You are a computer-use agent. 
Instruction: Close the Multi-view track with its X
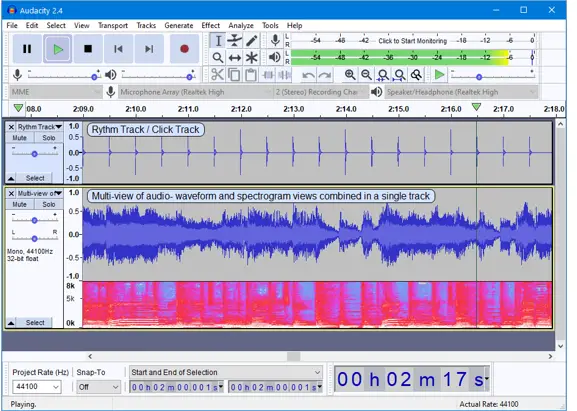11,194
